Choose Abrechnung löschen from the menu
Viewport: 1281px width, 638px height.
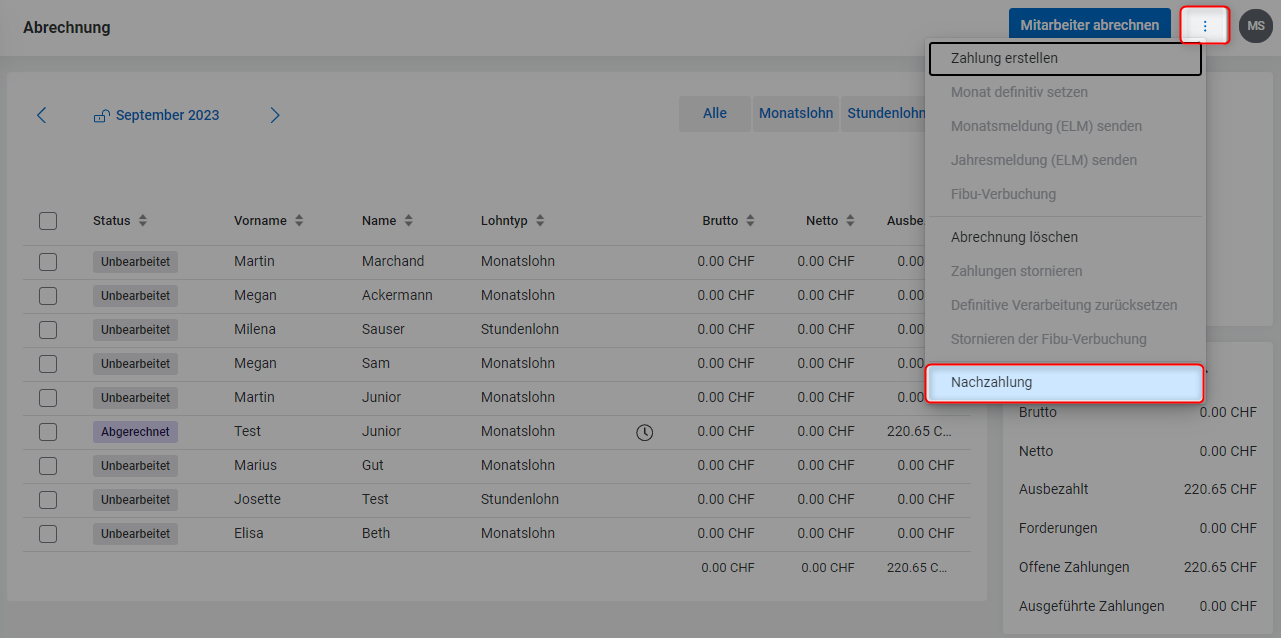(x=1014, y=238)
